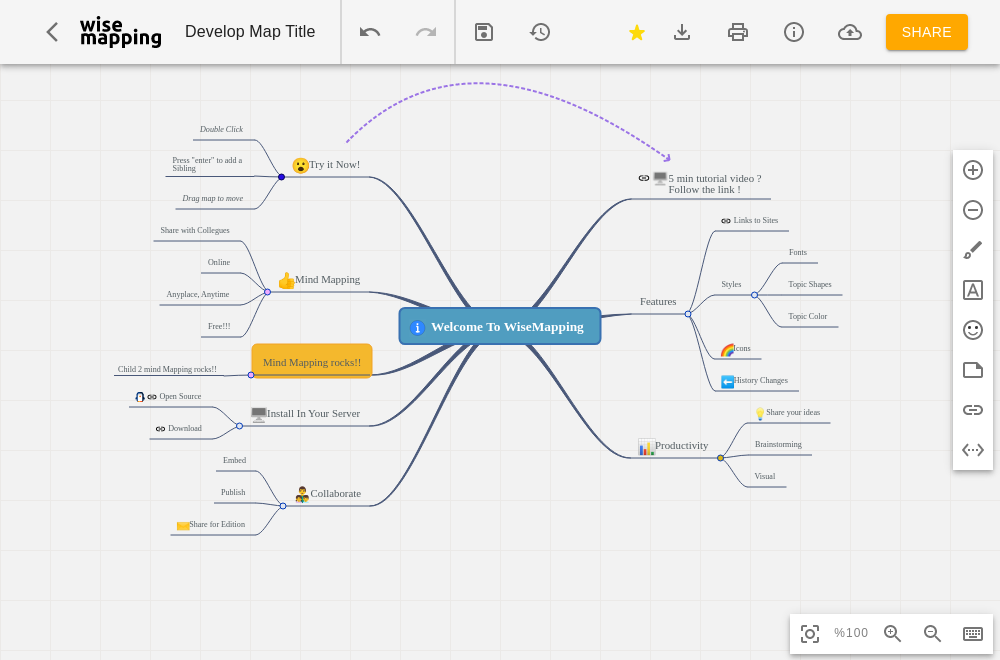The width and height of the screenshot is (1000, 660).
Task: Collapse the Try it Now! branch
Action: pos(281,177)
